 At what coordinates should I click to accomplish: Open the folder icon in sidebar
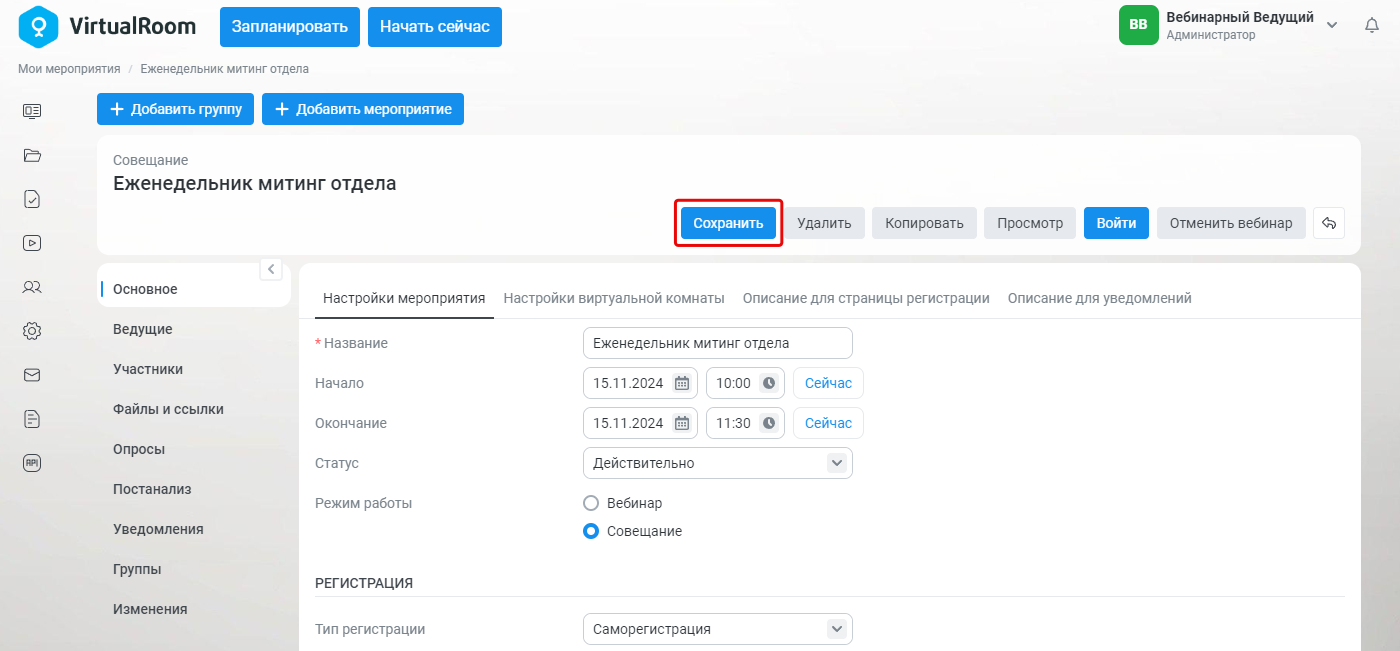click(32, 155)
